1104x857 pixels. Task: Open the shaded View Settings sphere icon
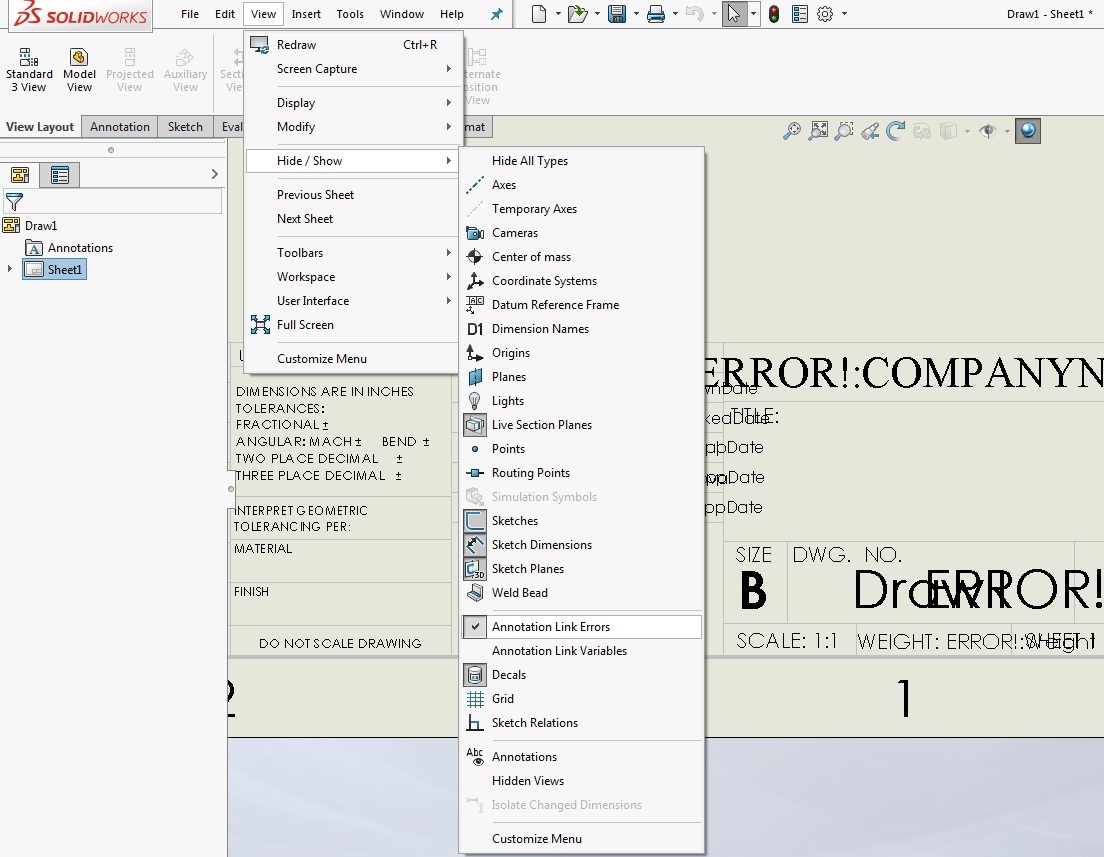pyautogui.click(x=1027, y=130)
